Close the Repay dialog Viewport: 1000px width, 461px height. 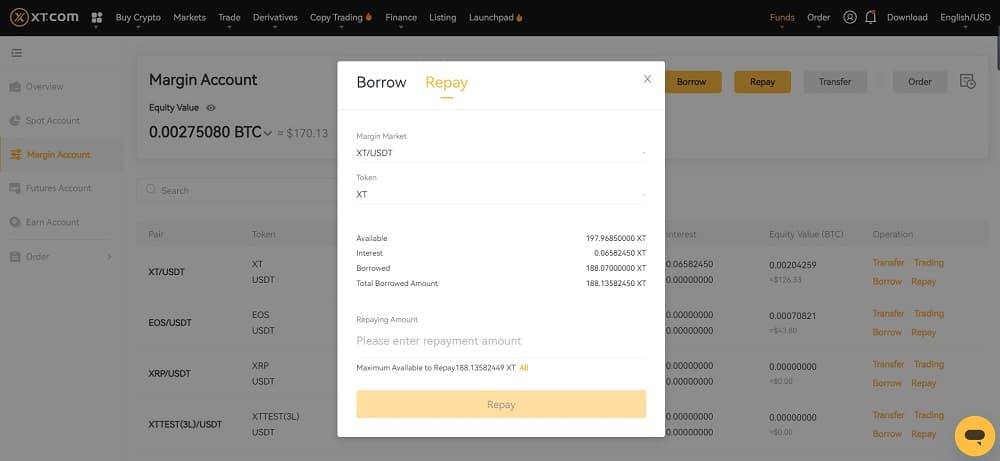click(647, 79)
